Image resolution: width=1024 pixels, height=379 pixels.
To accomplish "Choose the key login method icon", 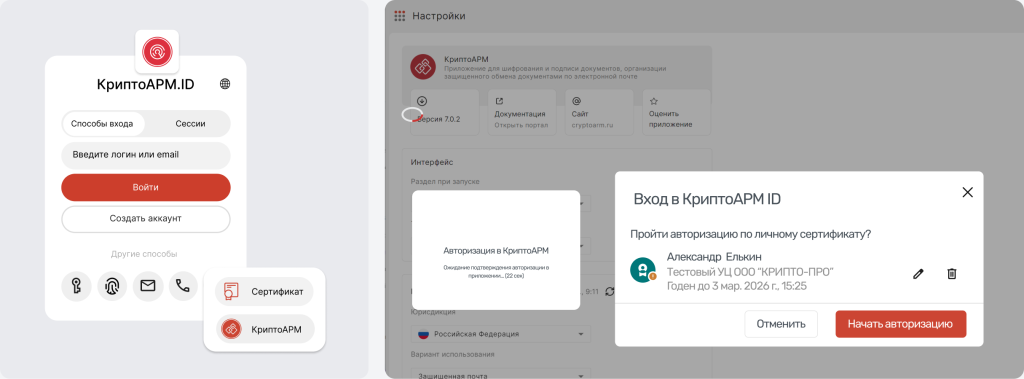I will pyautogui.click(x=76, y=286).
